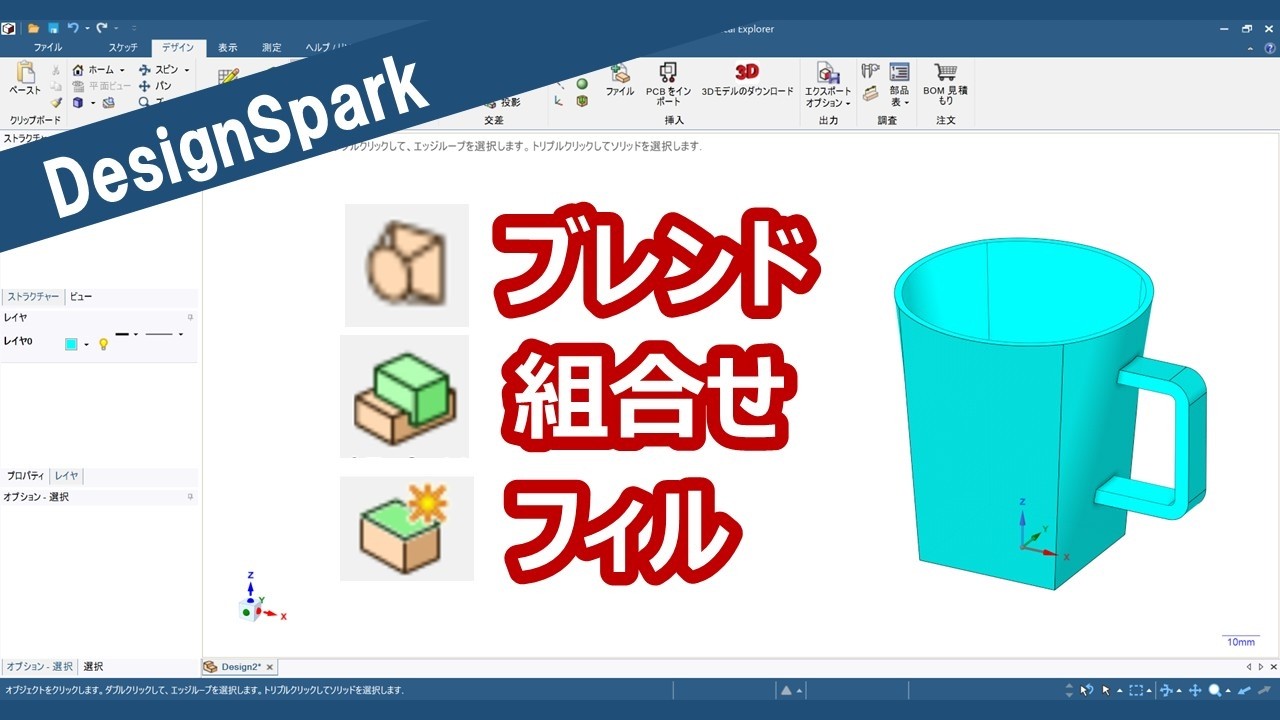The width and height of the screenshot is (1280, 720).
Task: Close the Design2* document tab
Action: pyautogui.click(x=270, y=667)
